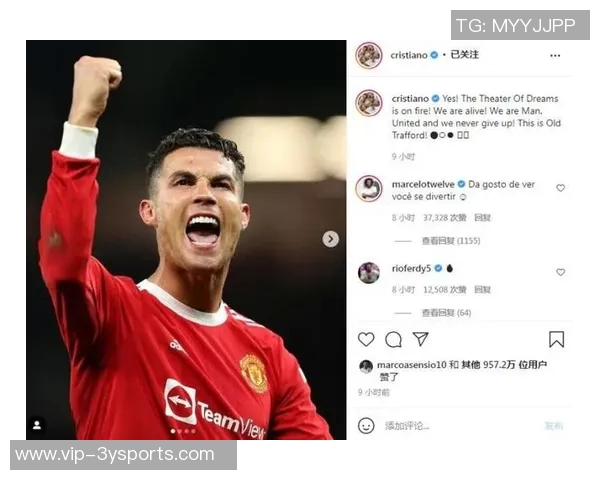This screenshot has width=600, height=480.
Task: Open cristiano's header profile picture
Action: tap(369, 56)
